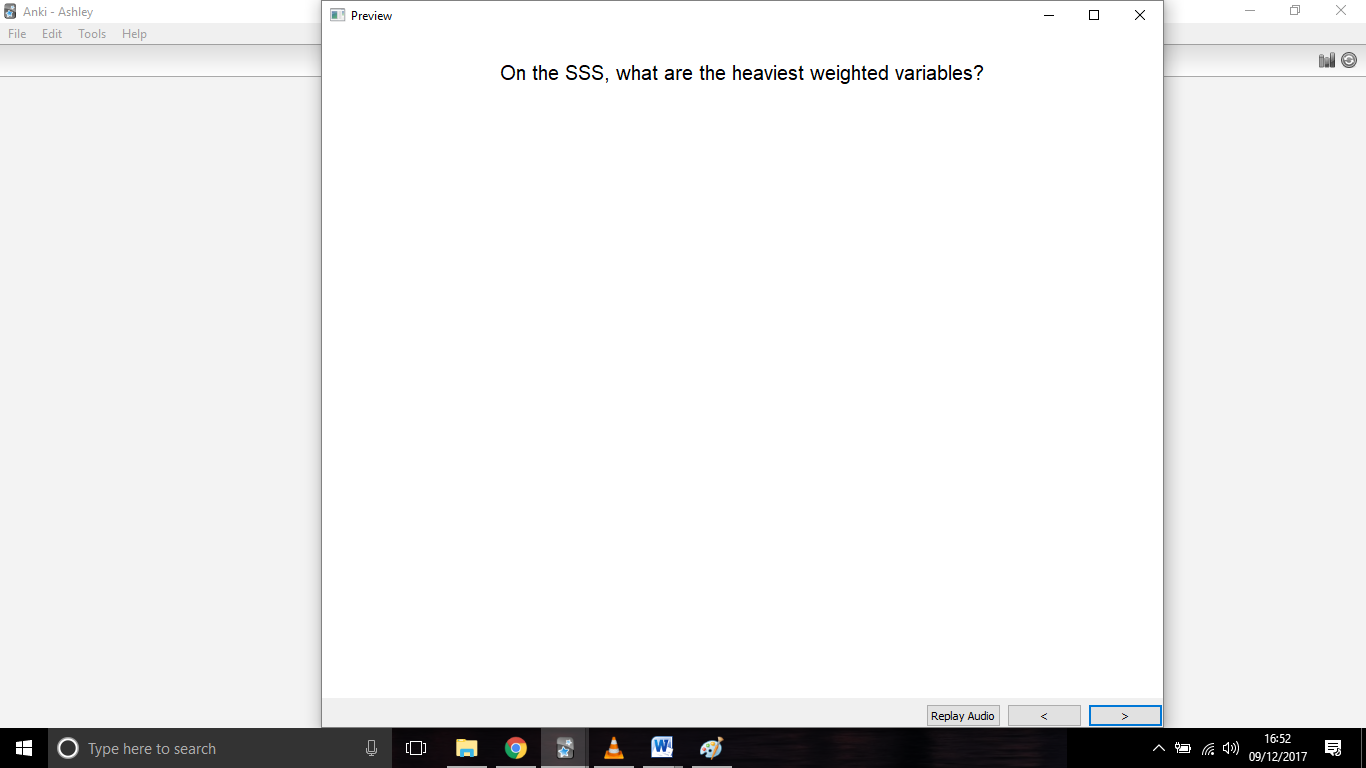The height and width of the screenshot is (768, 1366).
Task: Click the Anki app icon in the title bar
Action: click(11, 11)
